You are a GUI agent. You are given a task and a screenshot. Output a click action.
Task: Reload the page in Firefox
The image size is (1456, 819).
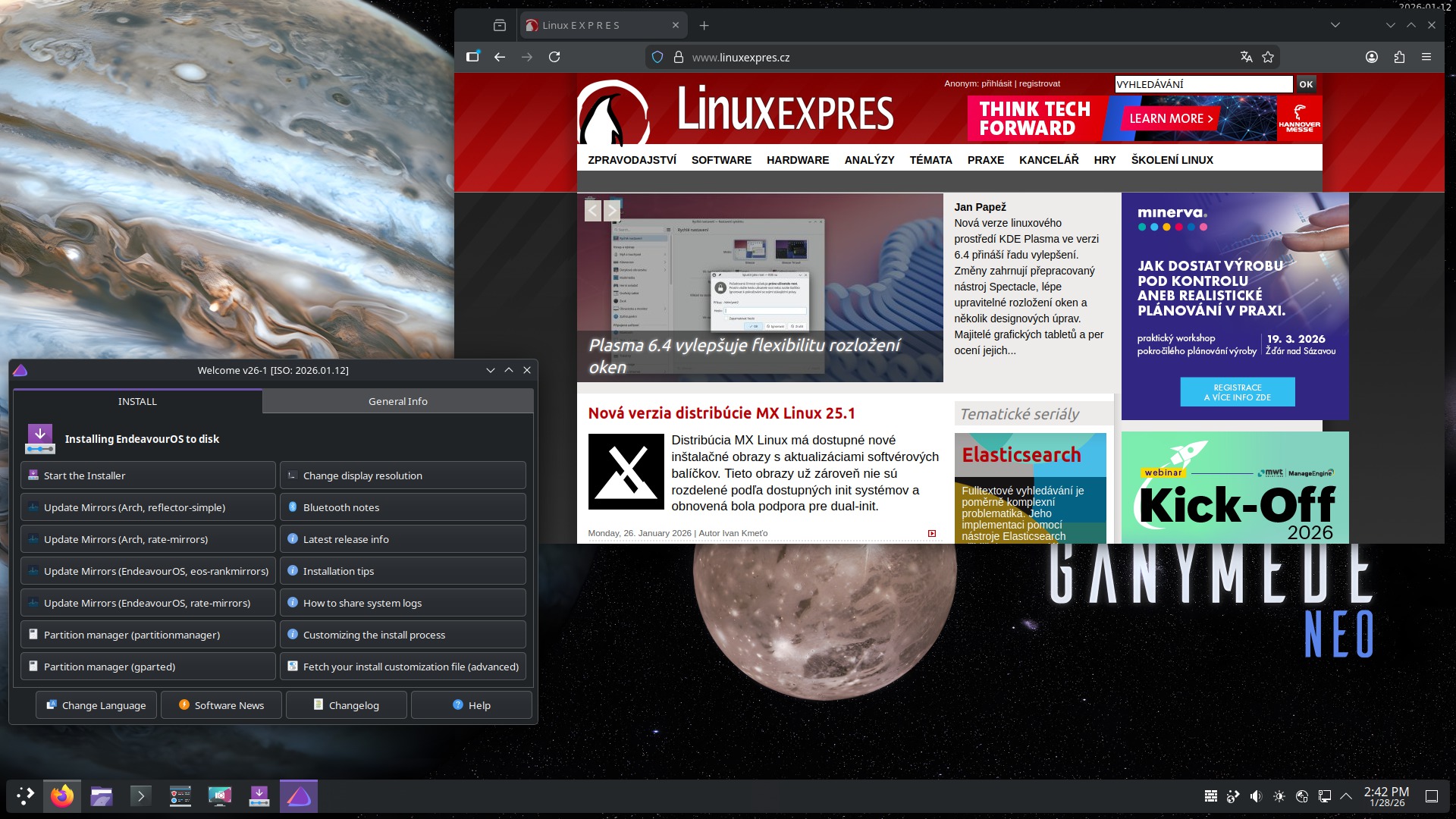(x=554, y=57)
